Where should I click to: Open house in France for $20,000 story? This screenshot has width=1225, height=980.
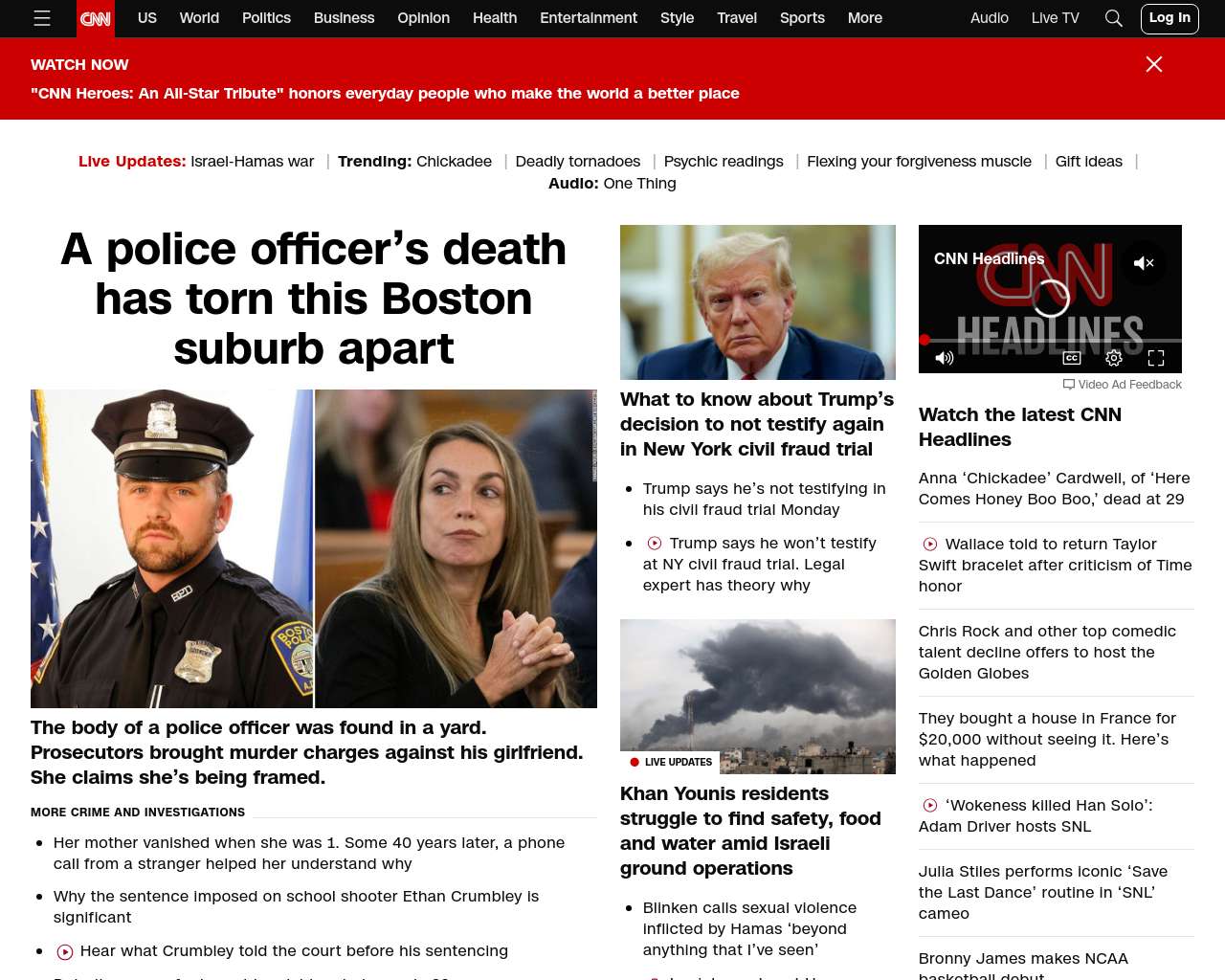tap(1047, 739)
